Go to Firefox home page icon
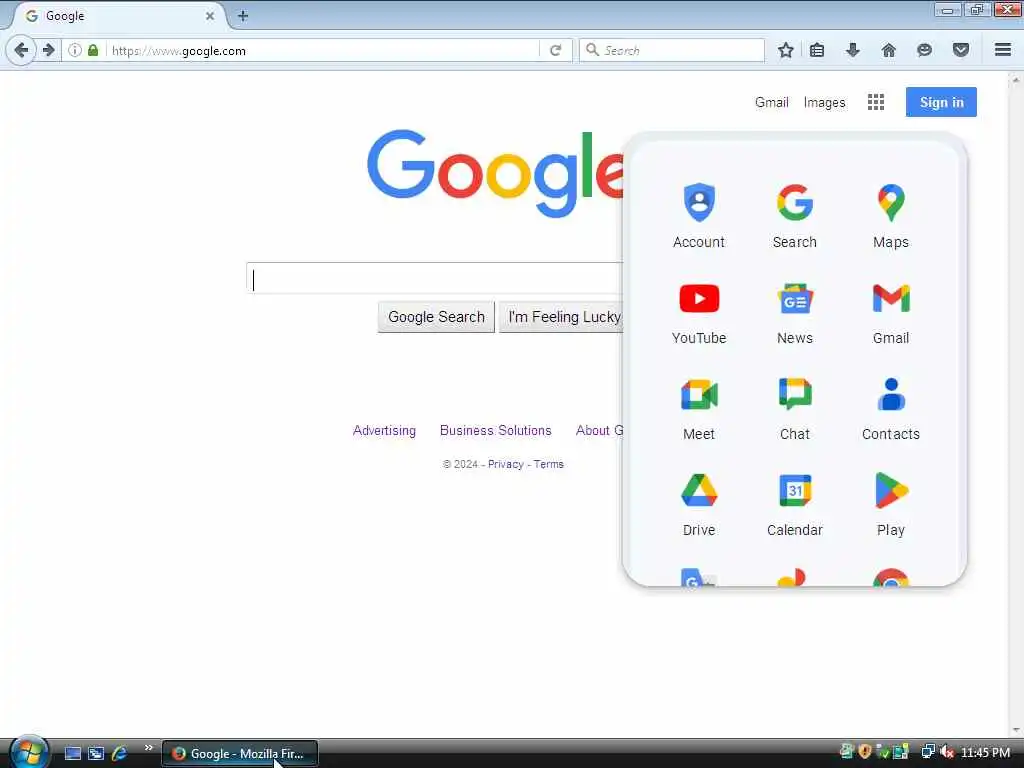 point(888,50)
